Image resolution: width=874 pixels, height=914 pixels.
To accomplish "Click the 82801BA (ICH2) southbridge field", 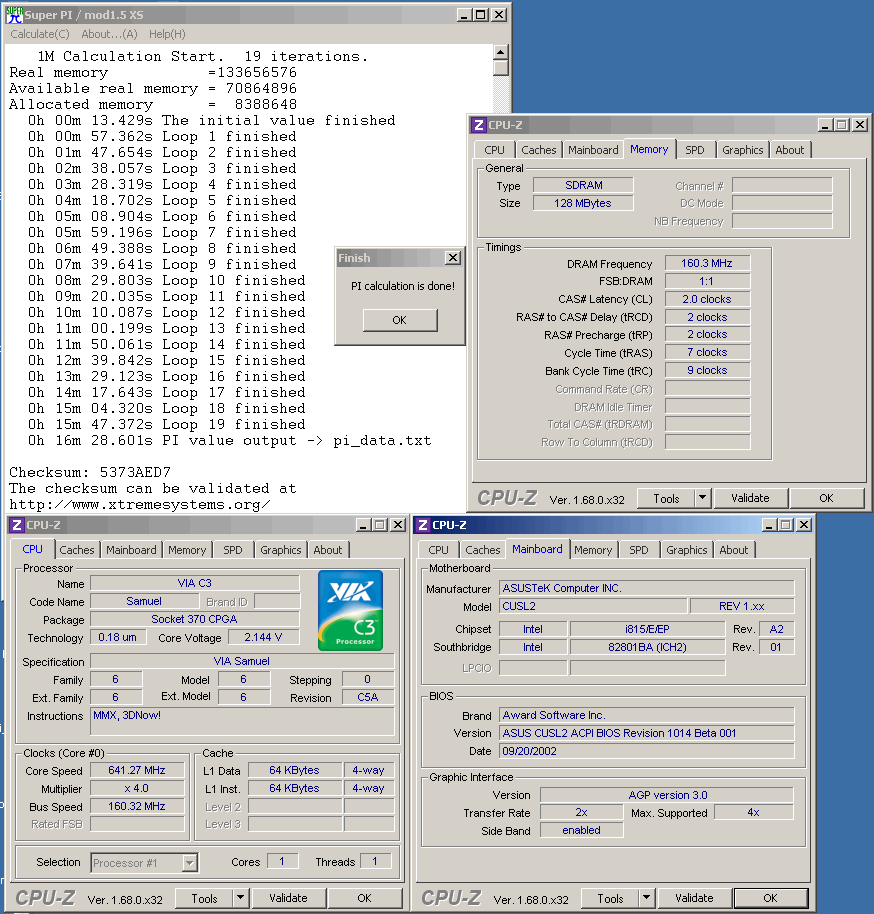I will 647,647.
